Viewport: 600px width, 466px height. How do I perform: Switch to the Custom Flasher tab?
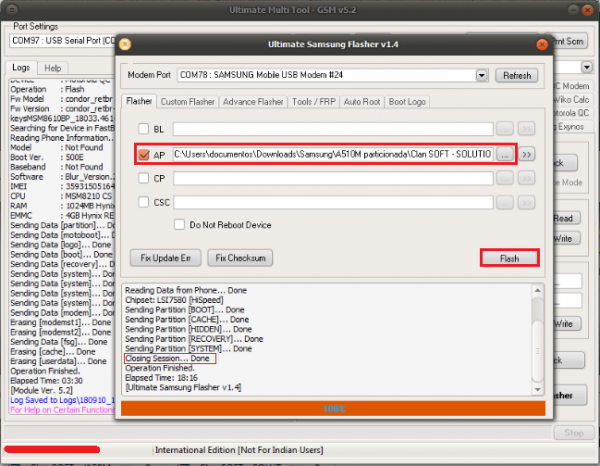[188, 102]
